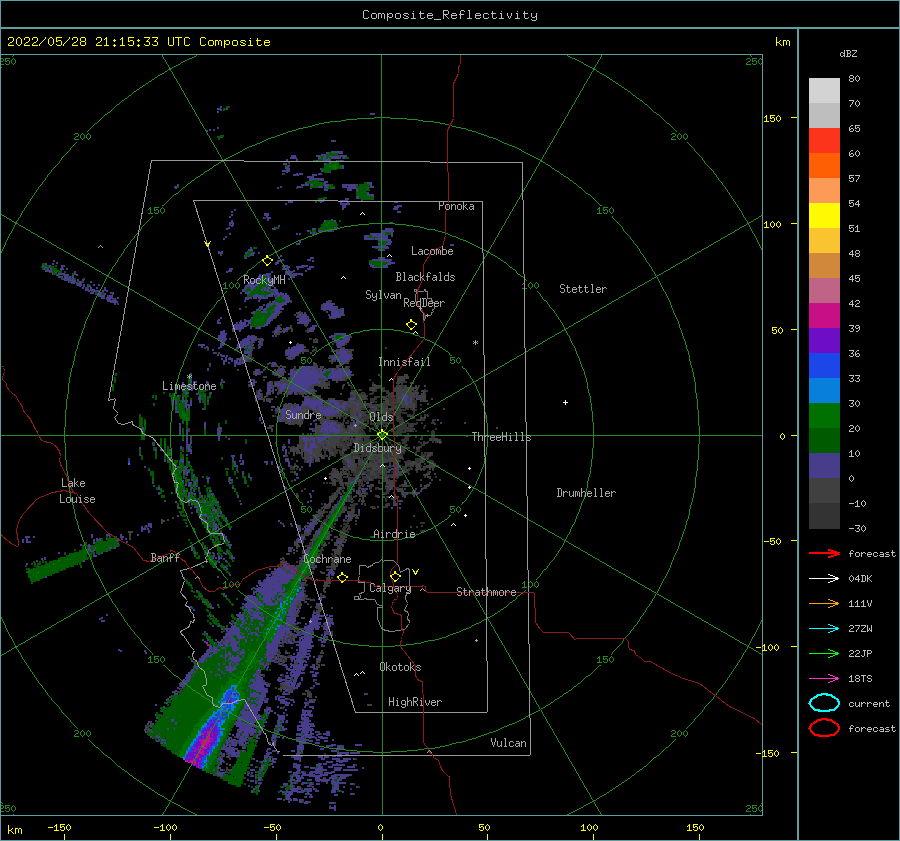The image size is (900, 841).
Task: Pick the slate purple 0-10 dBZ swatch
Action: [x=824, y=466]
